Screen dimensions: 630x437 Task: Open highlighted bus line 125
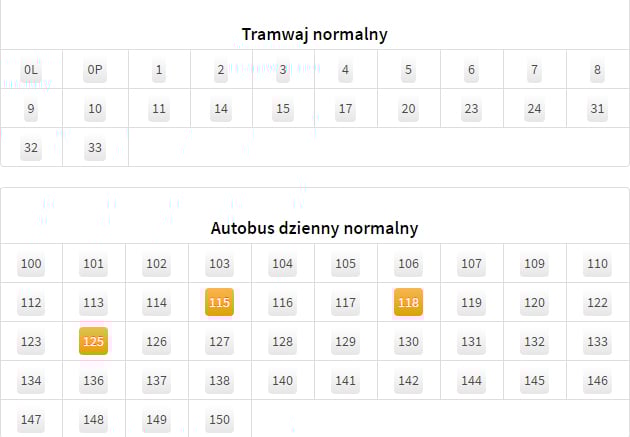click(93, 341)
